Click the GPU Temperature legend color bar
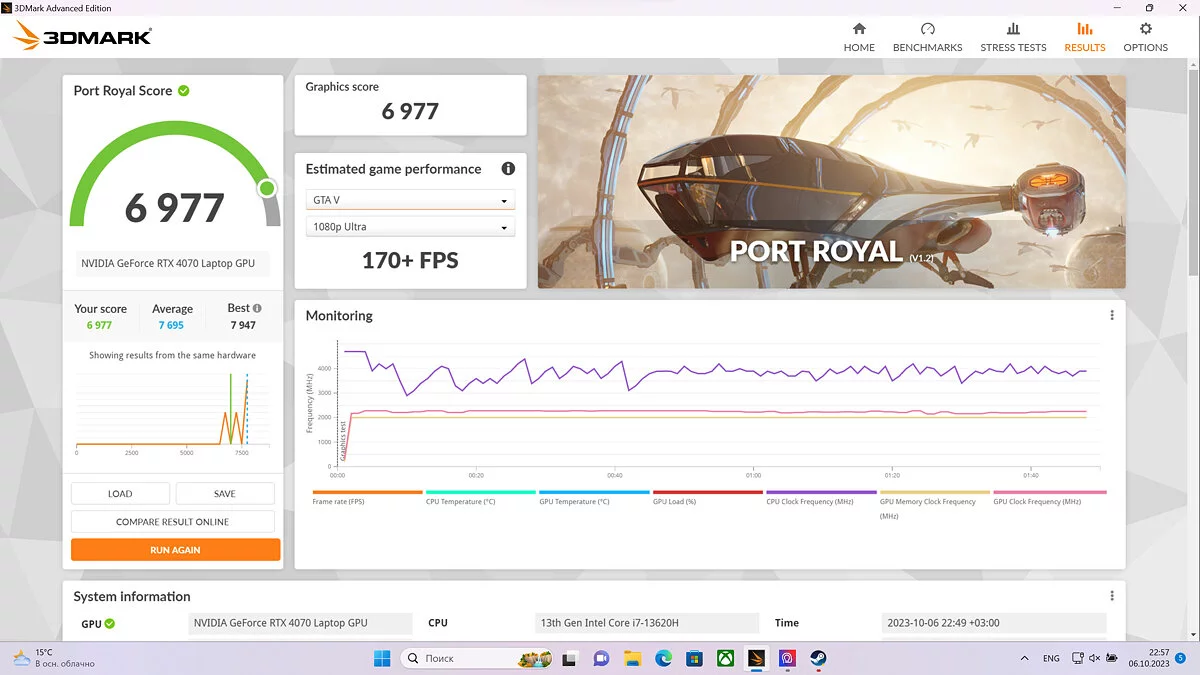Image resolution: width=1200 pixels, height=675 pixels. tap(594, 492)
